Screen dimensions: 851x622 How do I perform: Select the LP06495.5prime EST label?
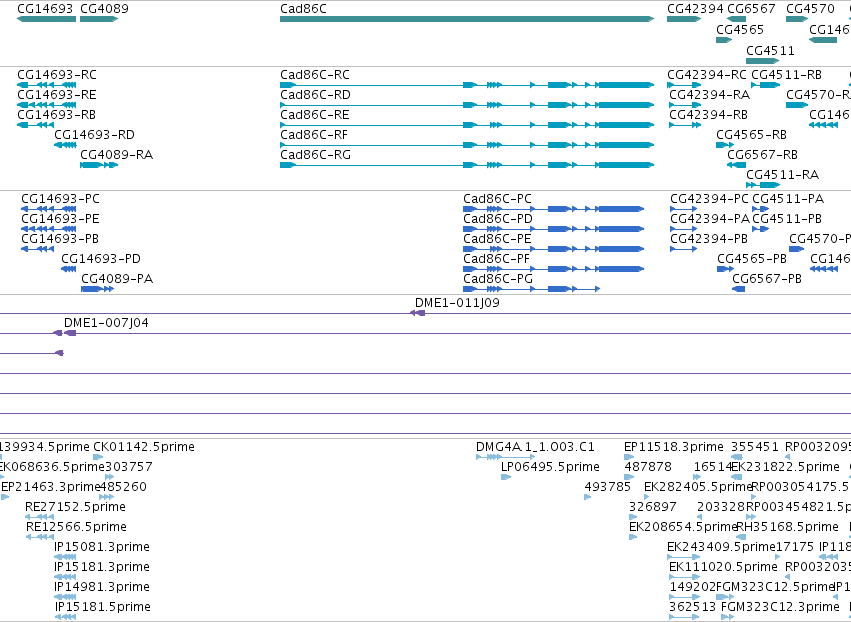(550, 467)
